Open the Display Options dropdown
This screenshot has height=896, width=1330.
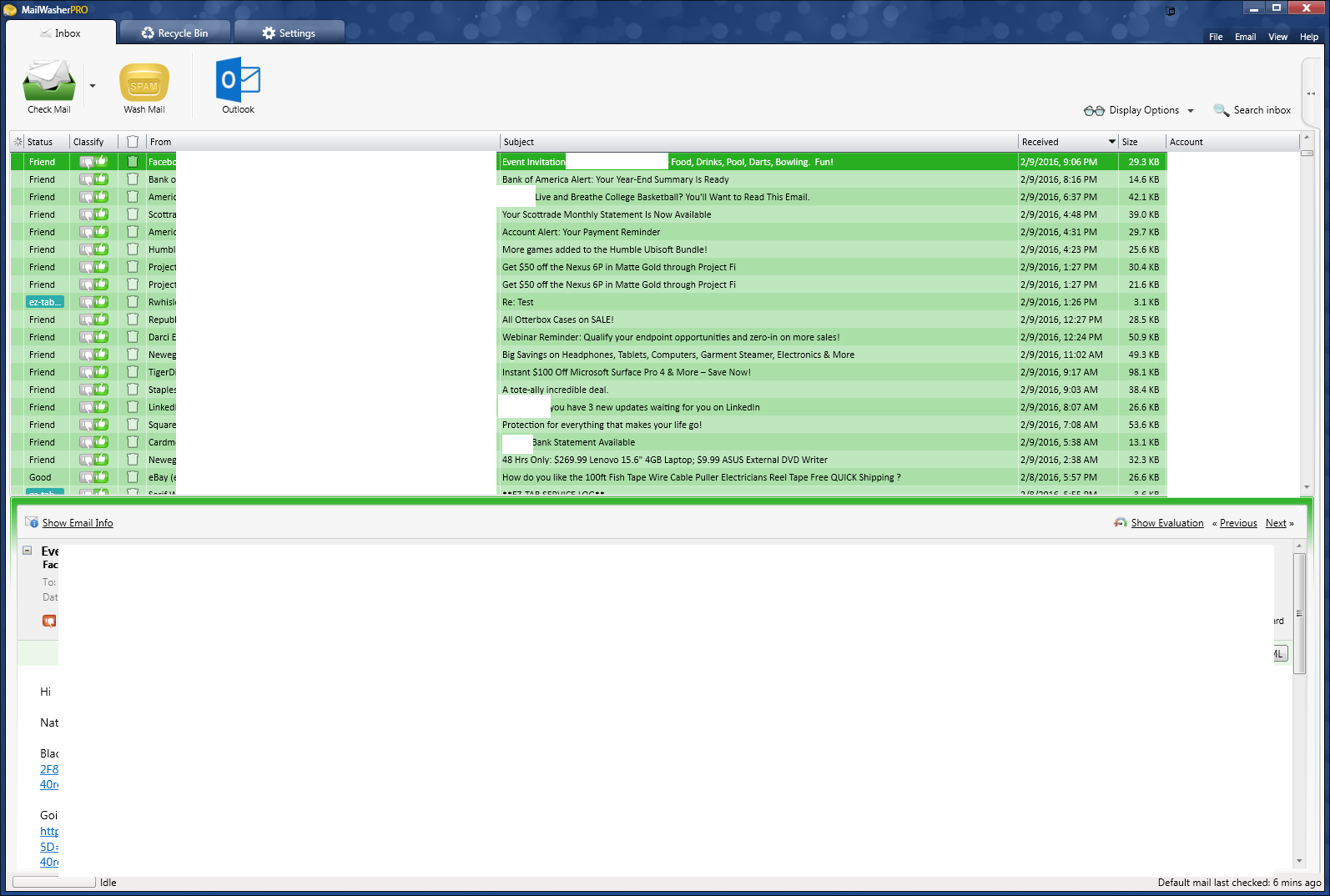(1191, 111)
